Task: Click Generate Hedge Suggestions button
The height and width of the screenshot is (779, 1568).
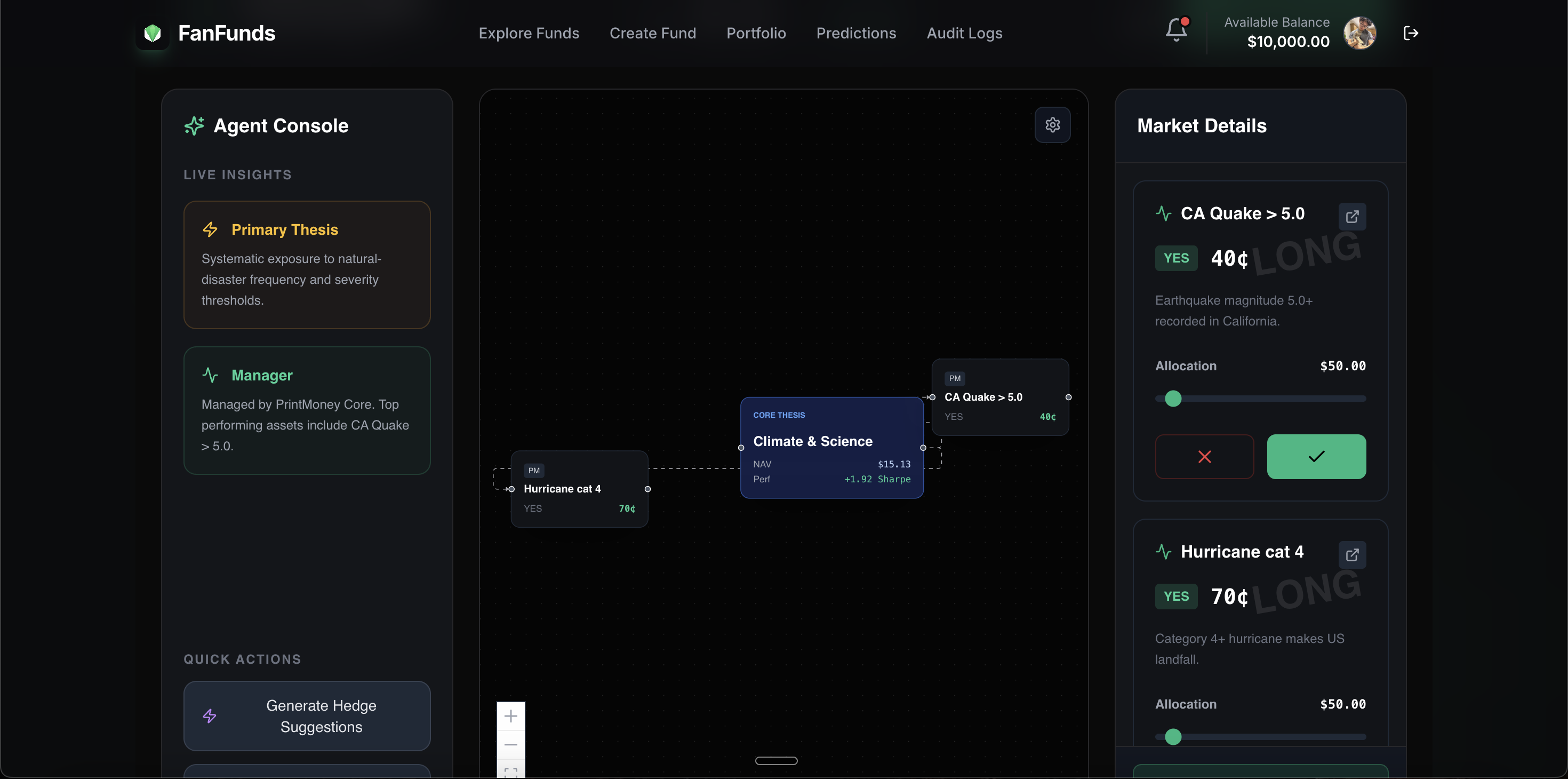Action: pyautogui.click(x=307, y=716)
